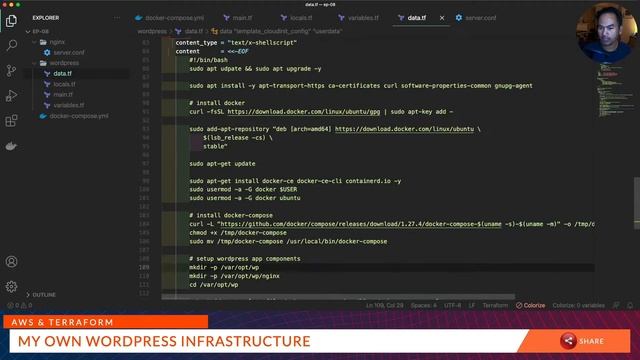Image resolution: width=640 pixels, height=360 pixels.
Task: Open the docker gpg download URL link
Action: tap(304, 111)
